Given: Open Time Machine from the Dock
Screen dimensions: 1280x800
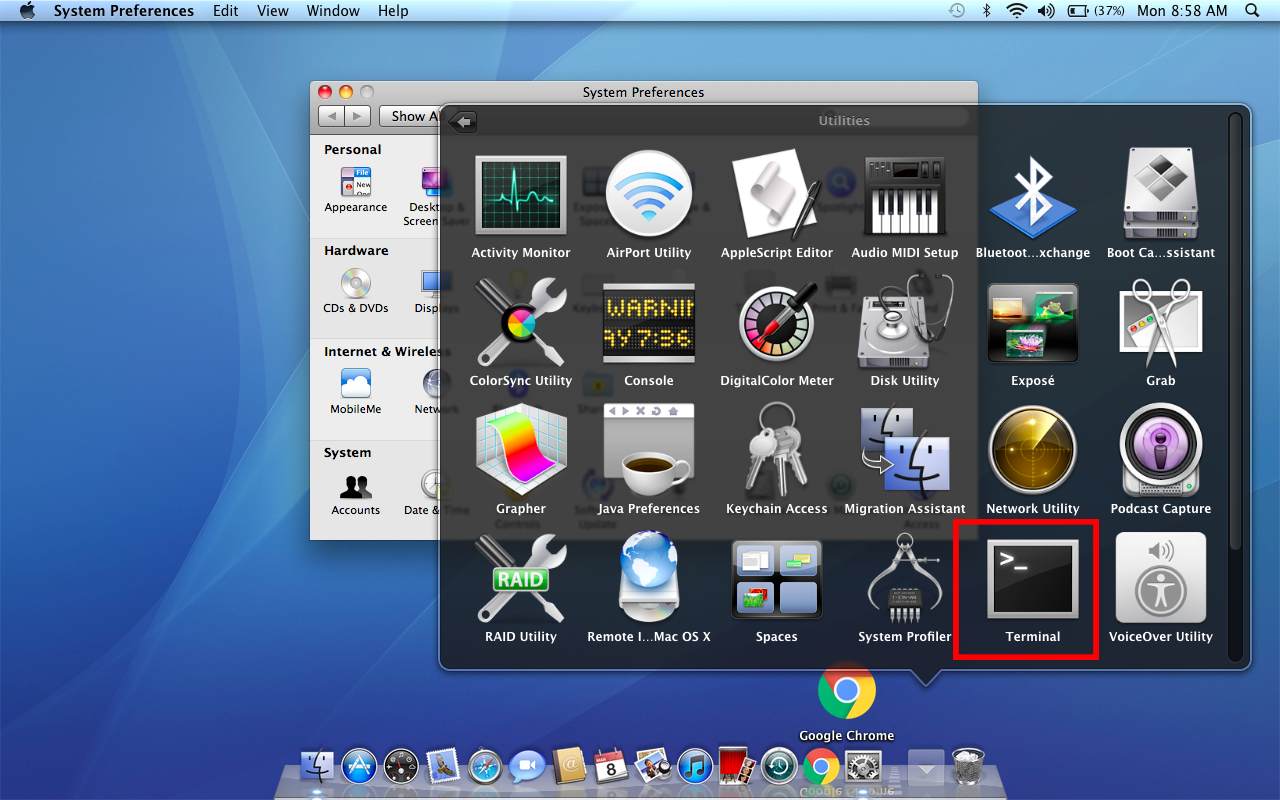Looking at the screenshot, I should tap(778, 767).
